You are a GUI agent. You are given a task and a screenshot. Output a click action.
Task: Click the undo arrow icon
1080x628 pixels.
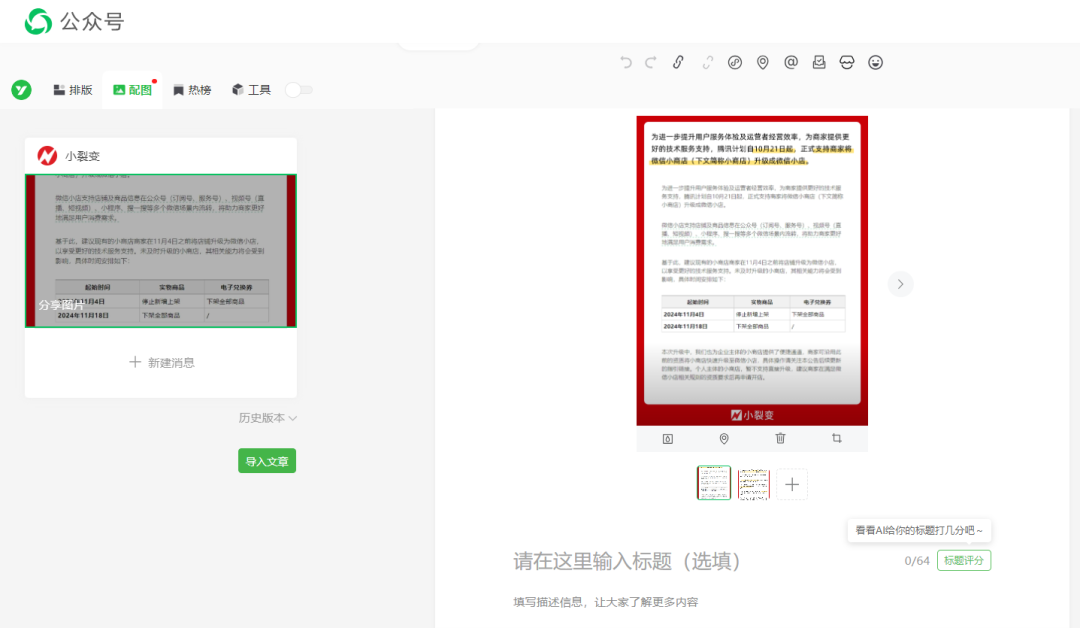tap(626, 62)
